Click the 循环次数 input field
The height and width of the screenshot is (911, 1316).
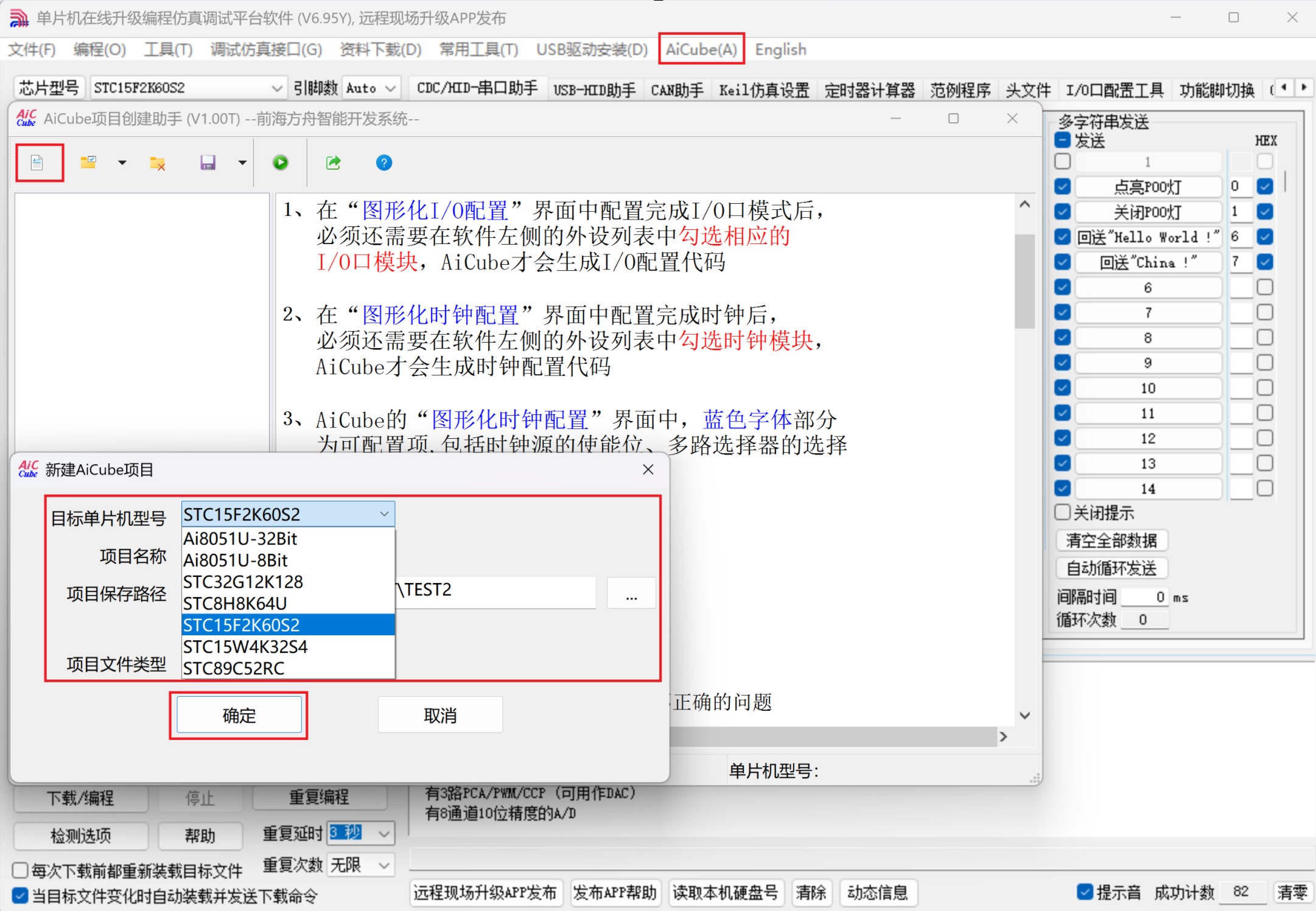[x=1144, y=620]
